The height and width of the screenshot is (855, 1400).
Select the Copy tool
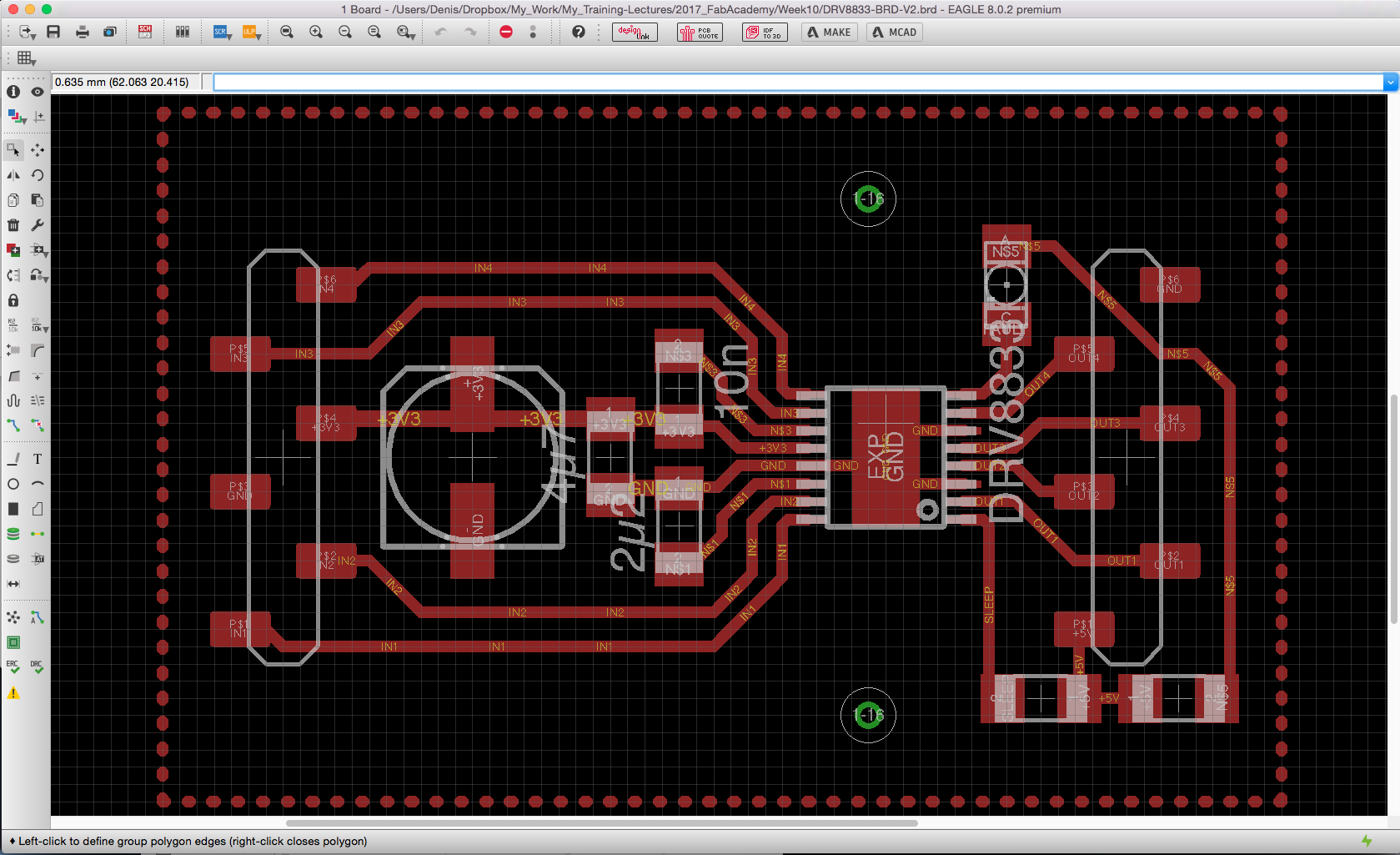tap(13, 200)
